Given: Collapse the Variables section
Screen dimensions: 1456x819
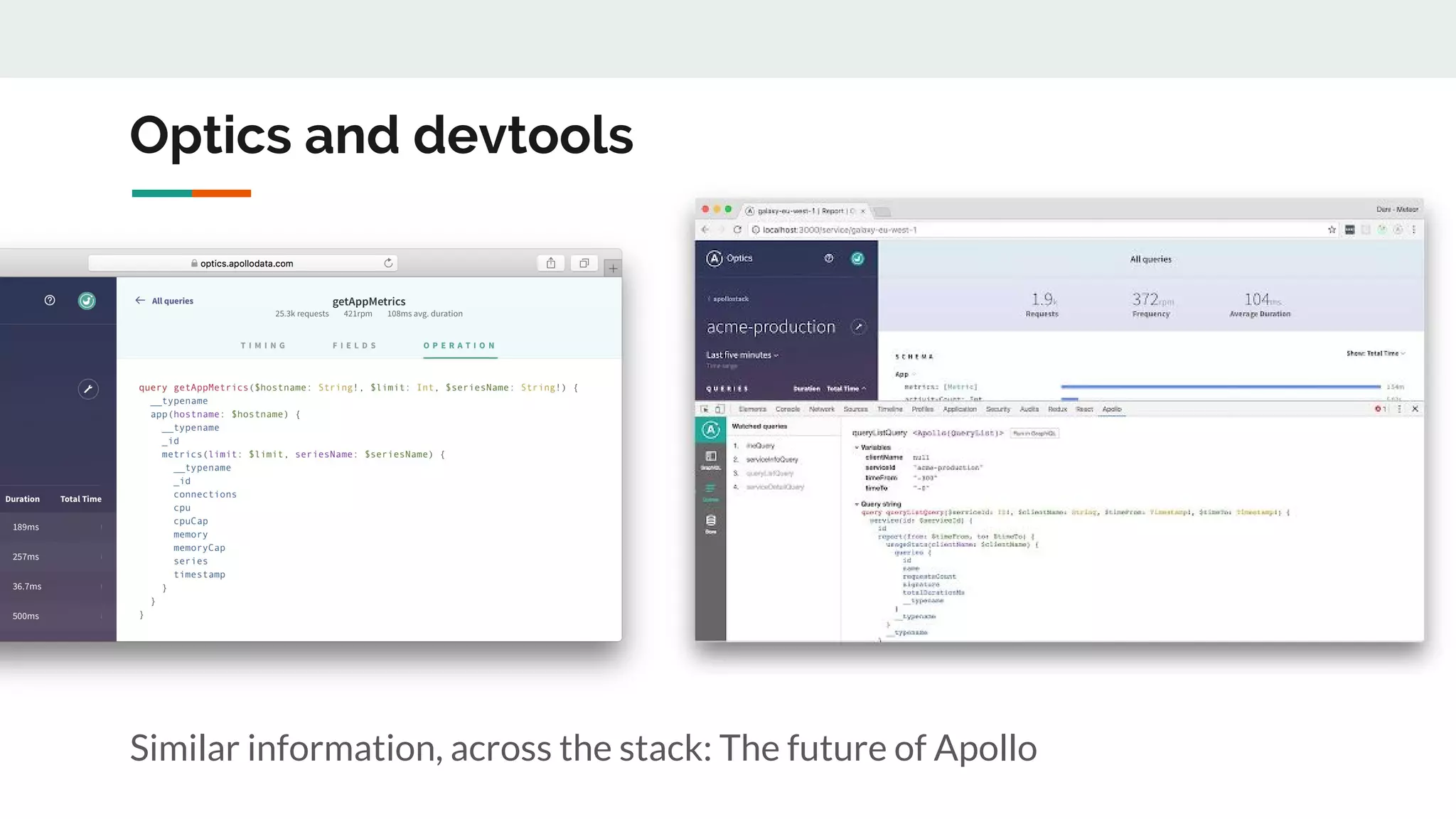Looking at the screenshot, I should click(872, 447).
